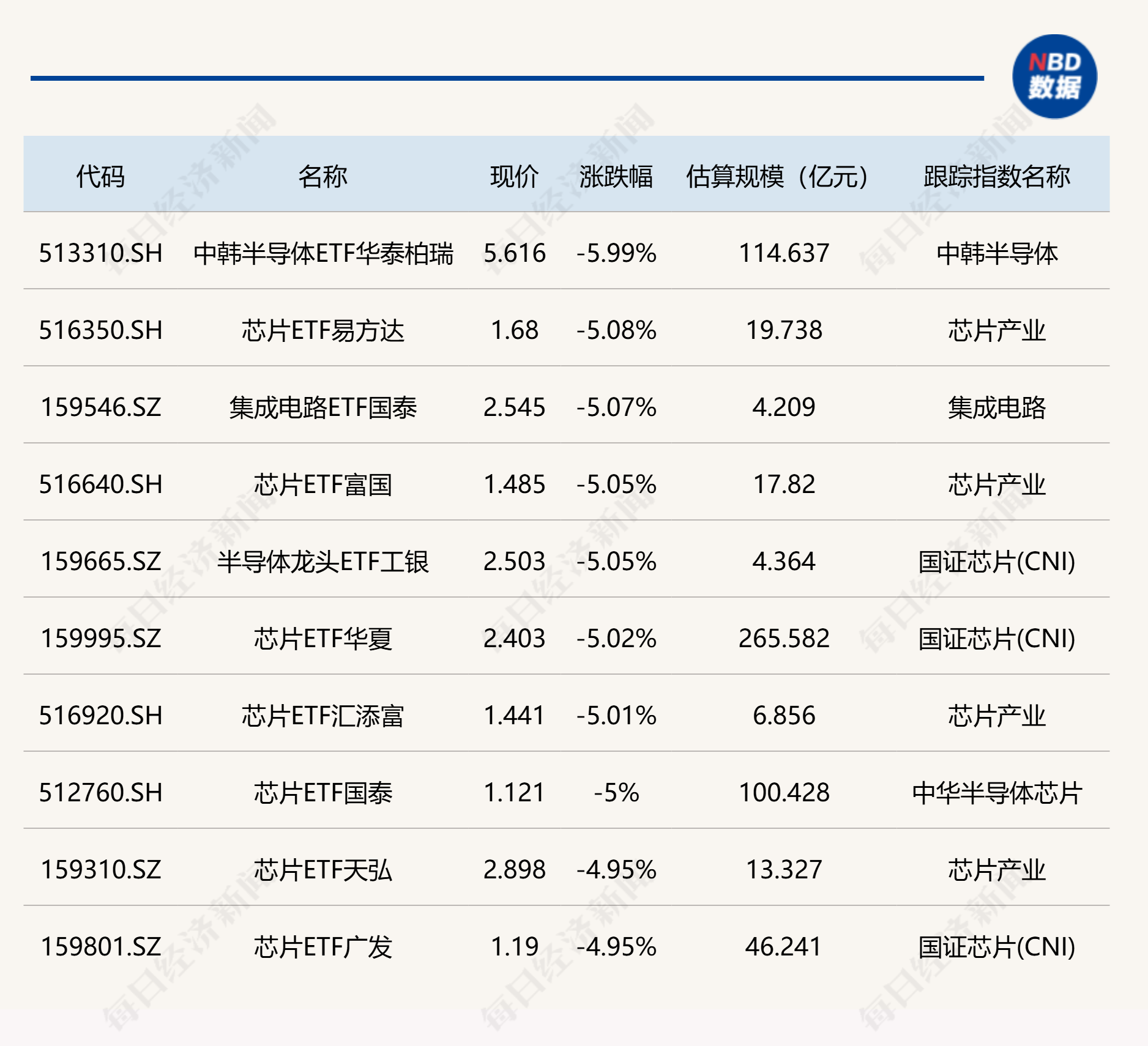1148x1046 pixels.
Task: Click index name 中韩半导体
Action: (997, 253)
